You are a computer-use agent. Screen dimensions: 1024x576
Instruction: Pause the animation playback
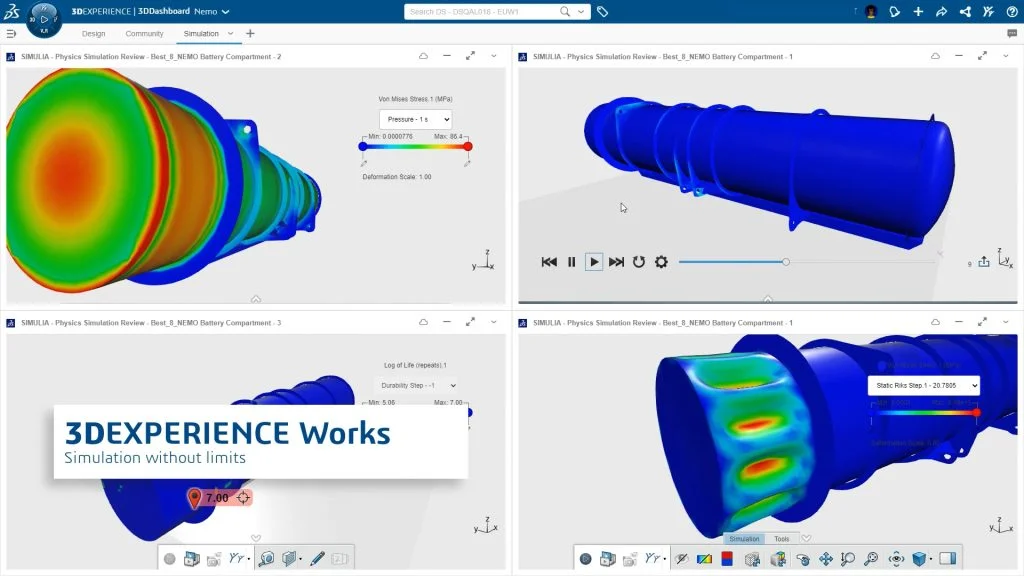pos(571,262)
